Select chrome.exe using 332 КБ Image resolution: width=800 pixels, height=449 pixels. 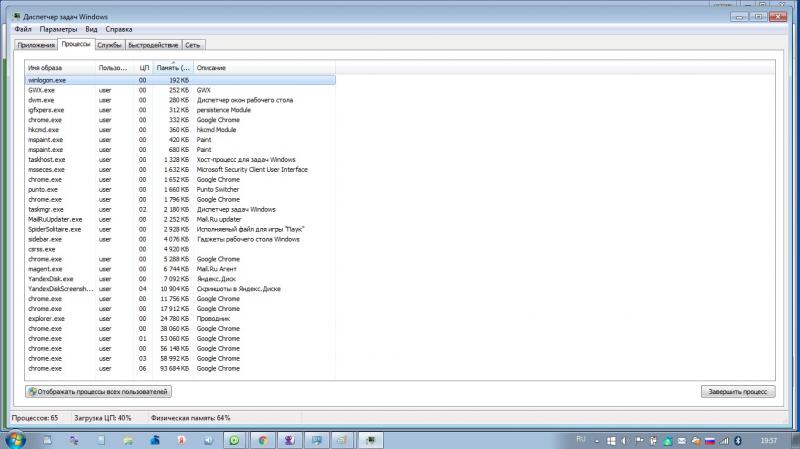tap(180, 120)
